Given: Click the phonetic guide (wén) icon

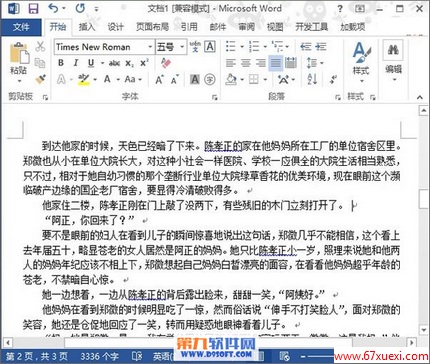Looking at the screenshot, I should 195,47.
